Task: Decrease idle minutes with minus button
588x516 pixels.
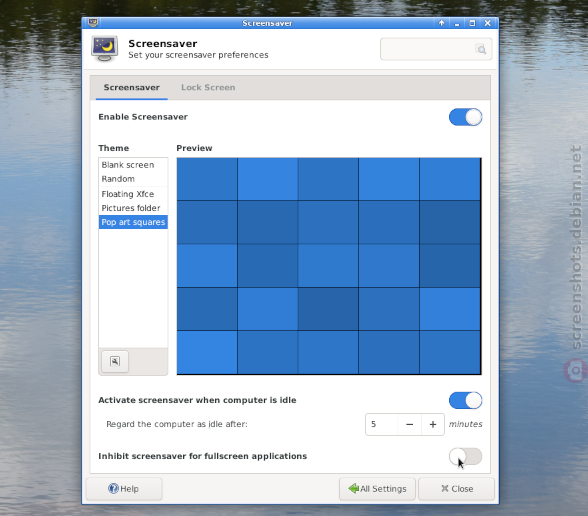Action: 410,424
